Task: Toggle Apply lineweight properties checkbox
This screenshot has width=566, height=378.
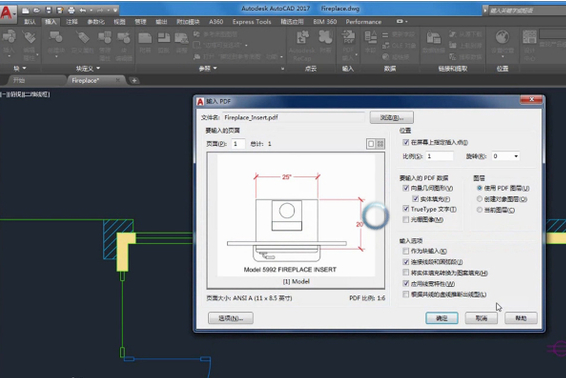Action: (406, 284)
